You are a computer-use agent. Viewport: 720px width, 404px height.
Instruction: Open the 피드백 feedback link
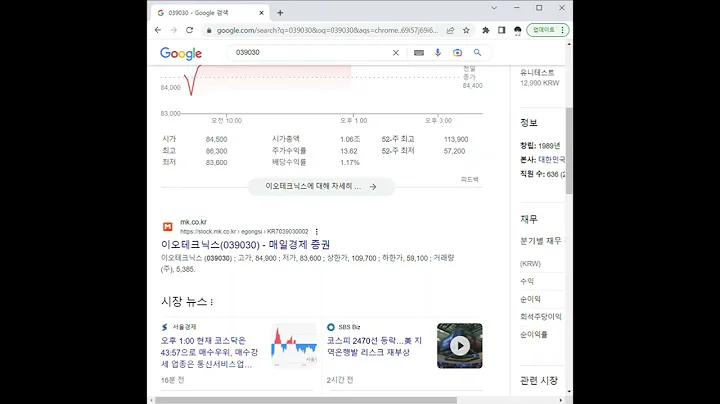pyautogui.click(x=469, y=180)
